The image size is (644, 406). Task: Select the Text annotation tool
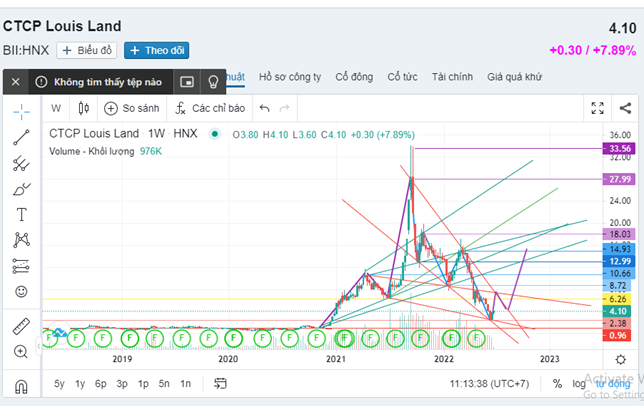pos(21,214)
